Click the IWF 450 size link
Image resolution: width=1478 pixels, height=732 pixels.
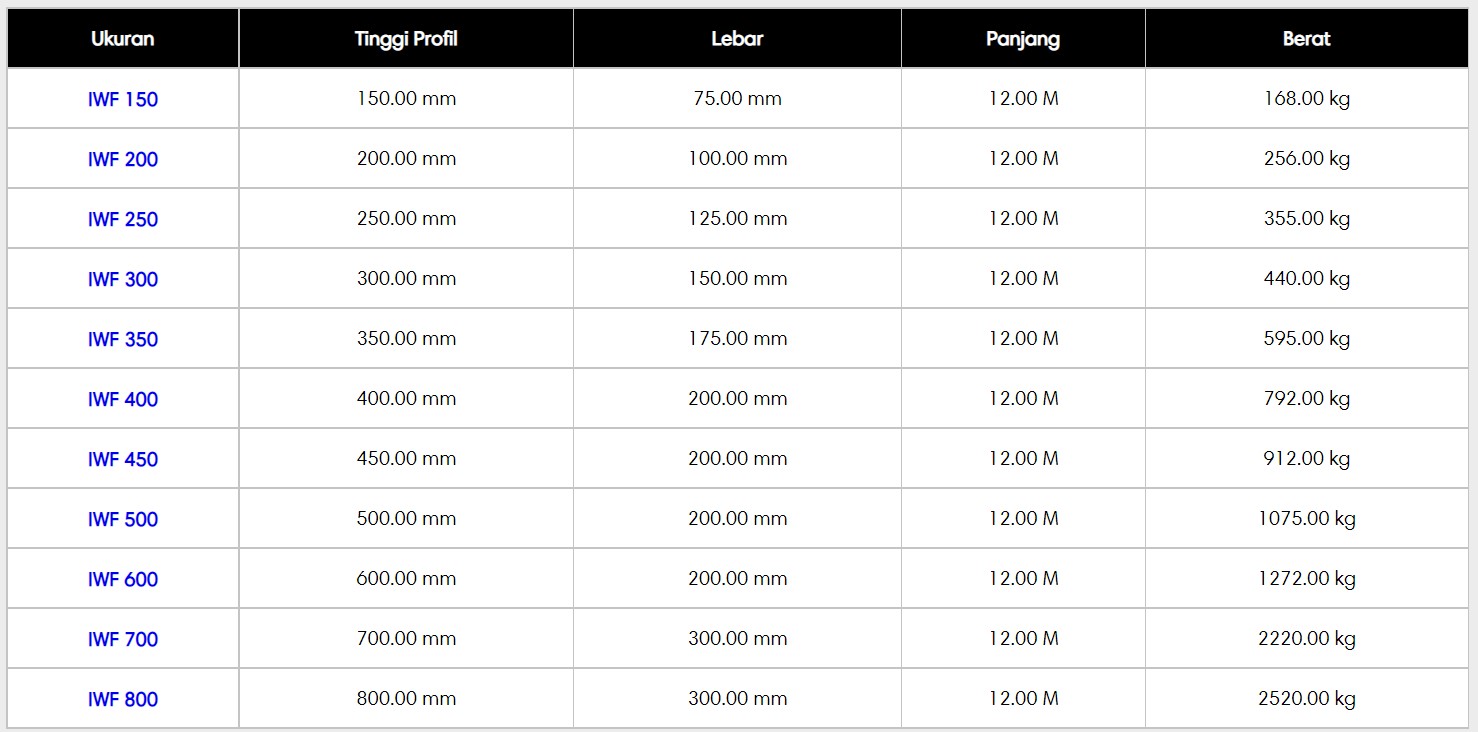point(123,459)
